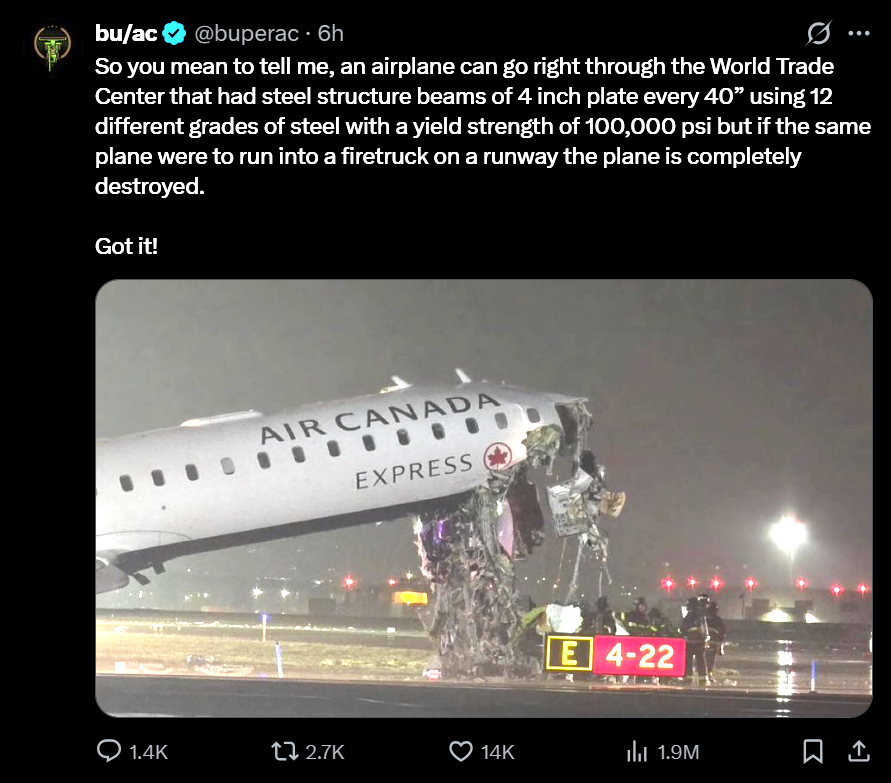Click the 6h timestamp
The width and height of the screenshot is (891, 783).
[x=331, y=33]
